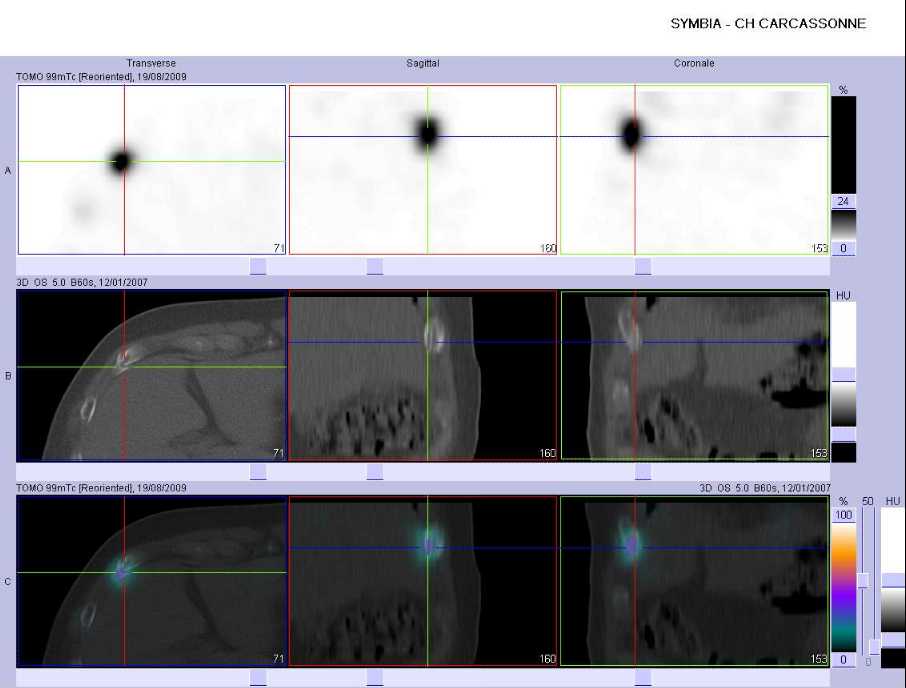Click the lower value 0 of row C color scale
Image resolution: width=906 pixels, height=688 pixels.
coord(844,659)
